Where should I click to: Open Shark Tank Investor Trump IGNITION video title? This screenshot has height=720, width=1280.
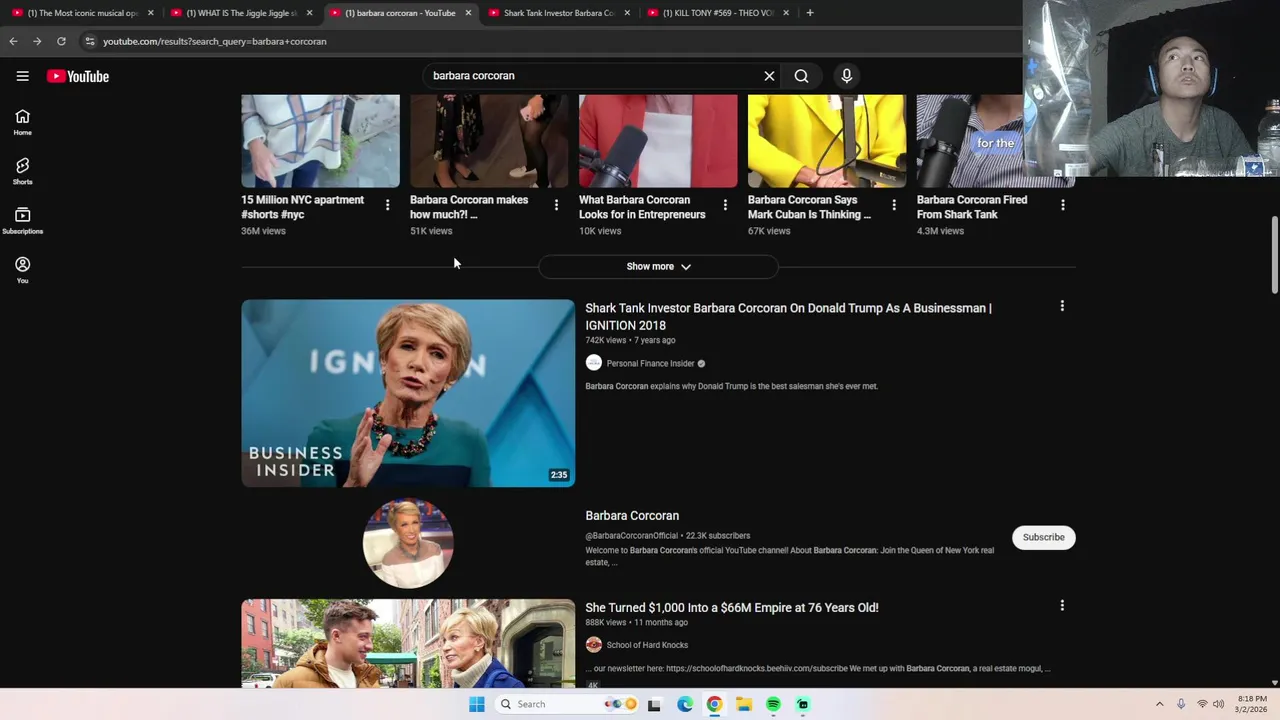coord(788,316)
